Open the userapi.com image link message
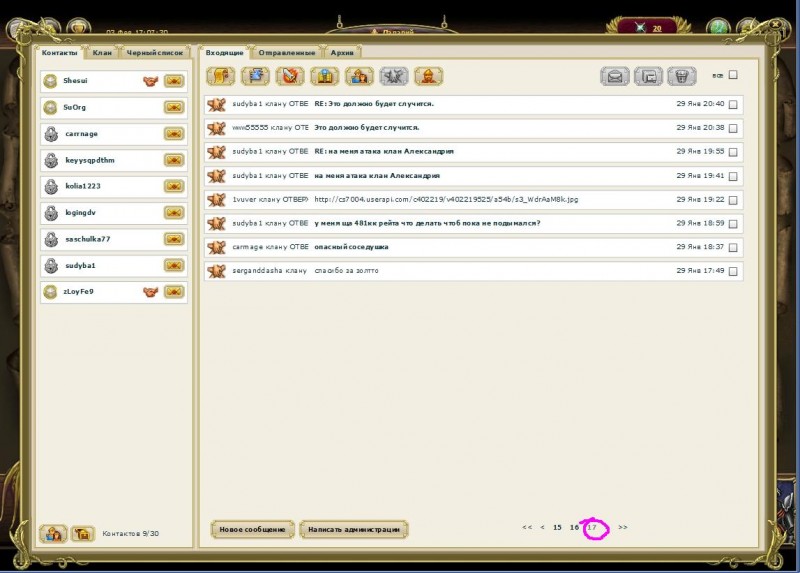The image size is (800, 573). 446,199
